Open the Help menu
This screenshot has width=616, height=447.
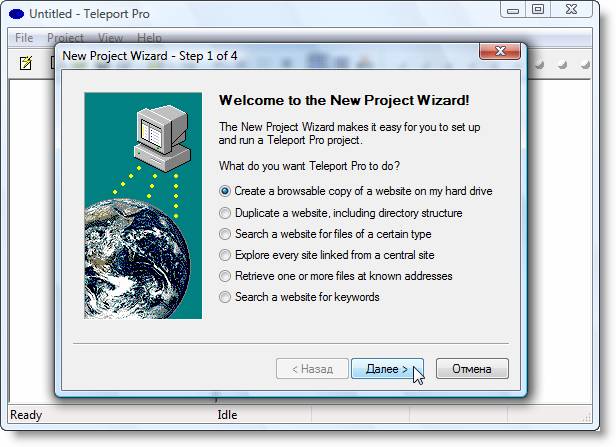click(149, 38)
